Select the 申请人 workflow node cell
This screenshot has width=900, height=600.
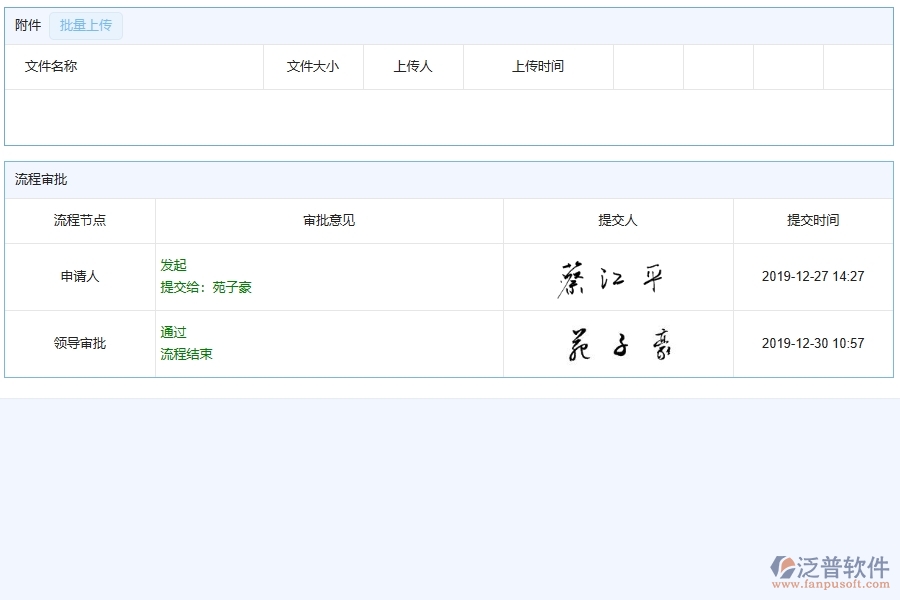[78, 276]
